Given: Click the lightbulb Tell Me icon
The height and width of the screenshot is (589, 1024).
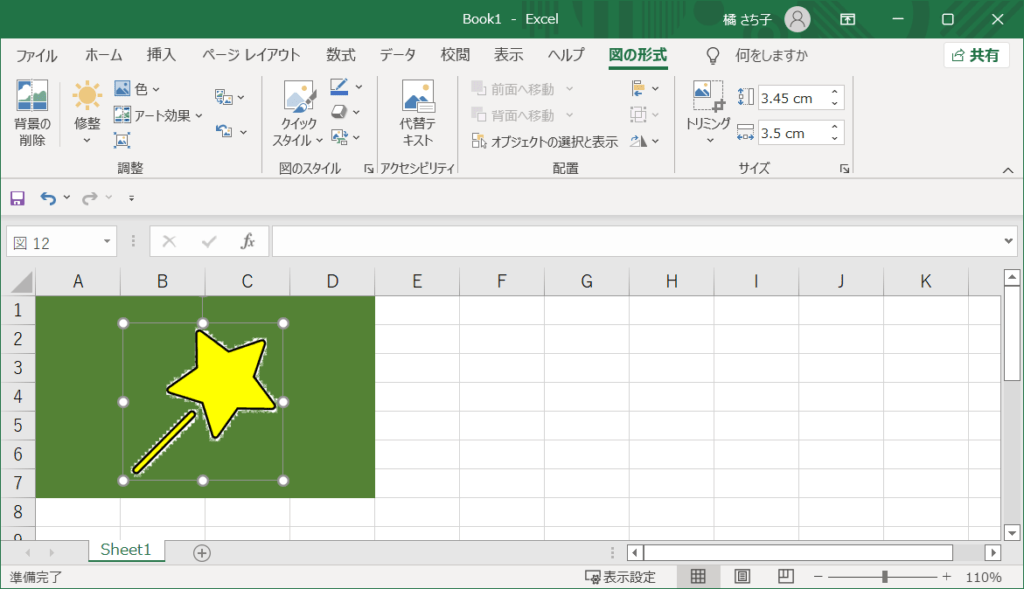Looking at the screenshot, I should coord(713,56).
